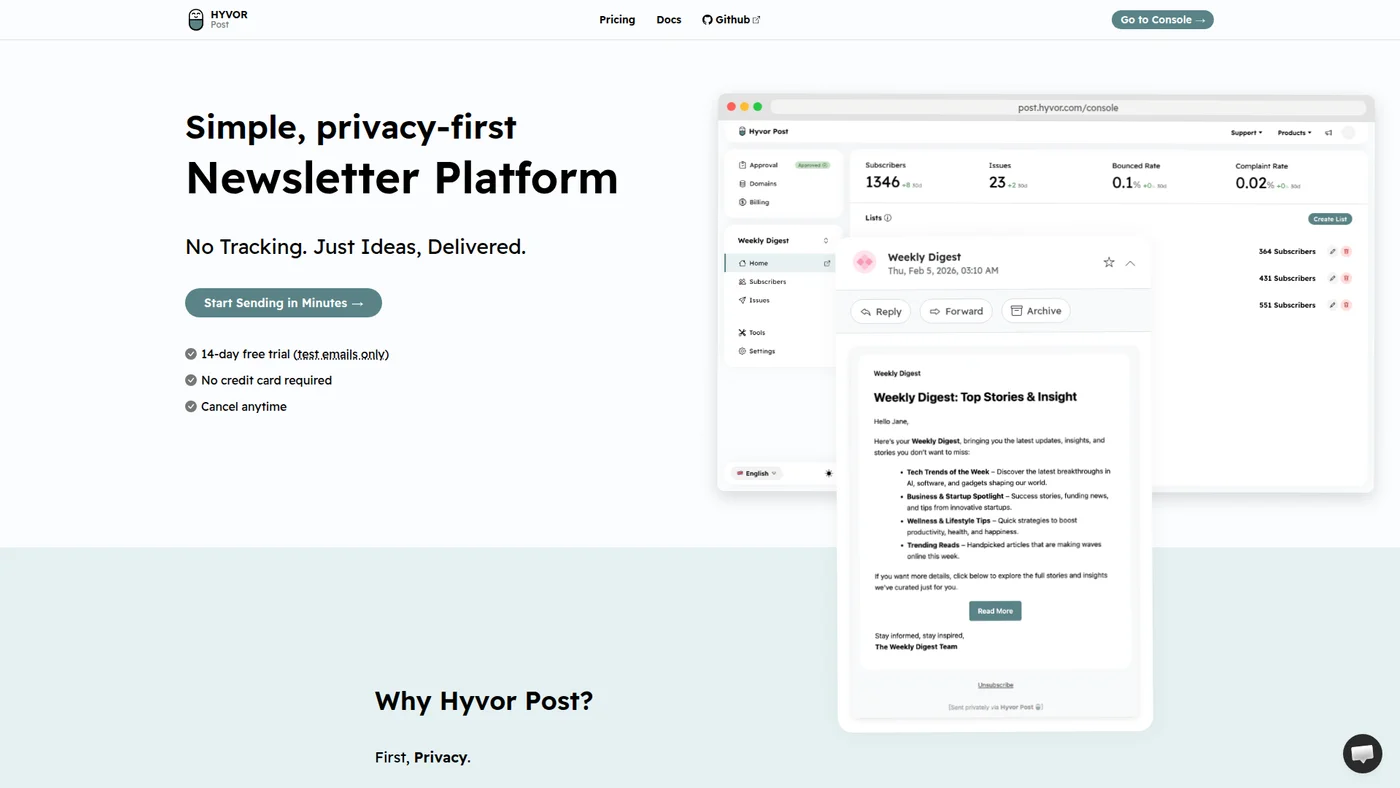The height and width of the screenshot is (788, 1400).
Task: Click the Bounced Rate 0.1% stat
Action: 1139,176
